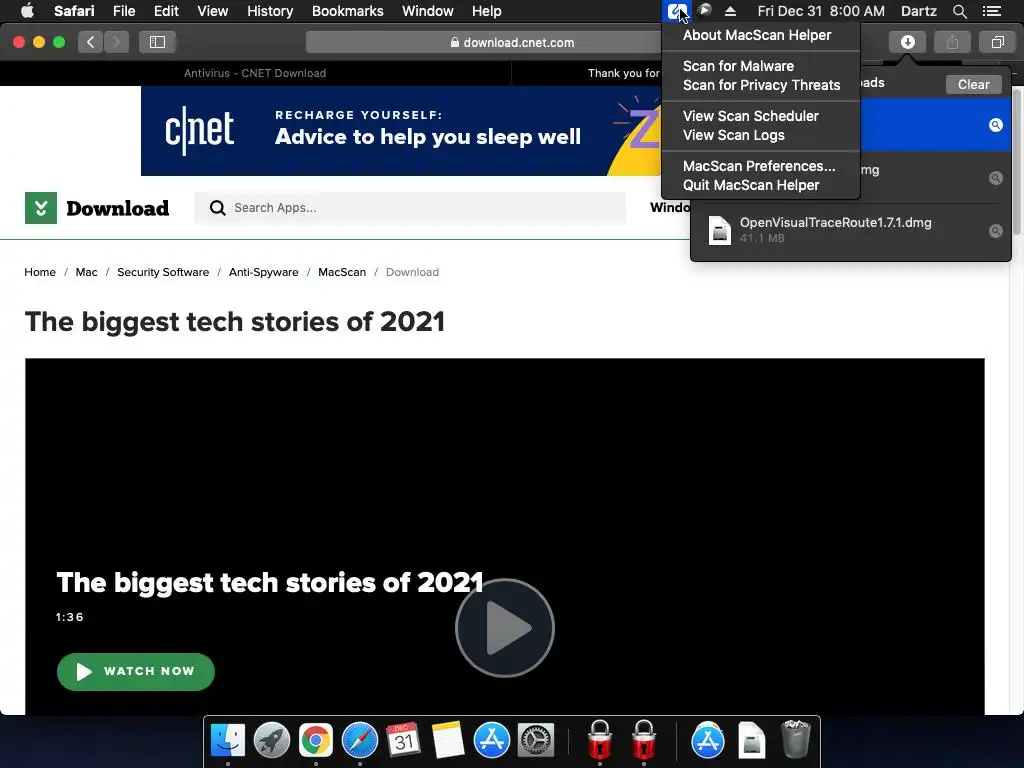This screenshot has width=1024, height=768.
Task: Select Quit MacScan Helper
Action: click(751, 185)
